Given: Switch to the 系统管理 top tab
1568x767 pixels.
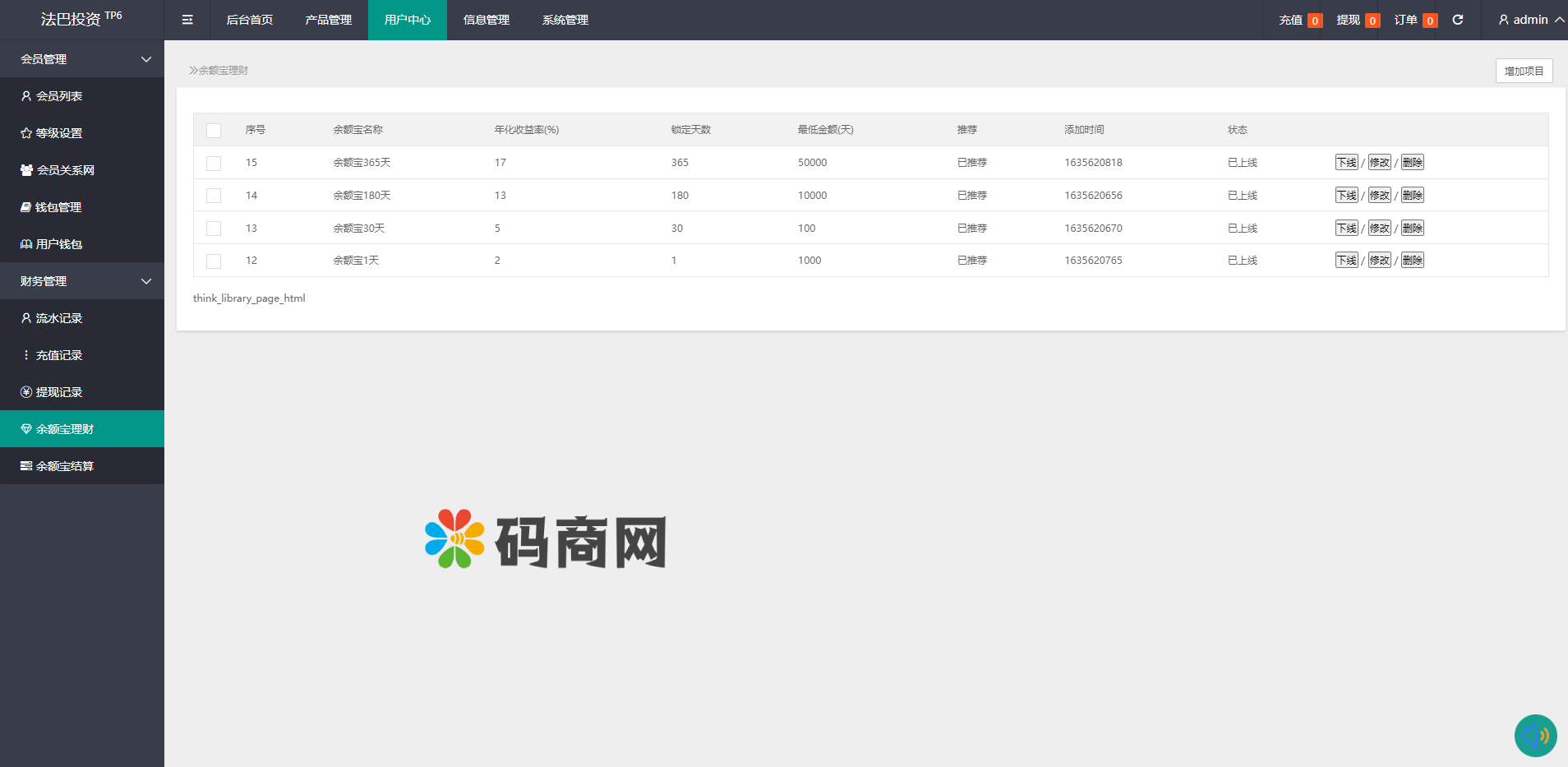Looking at the screenshot, I should (565, 20).
